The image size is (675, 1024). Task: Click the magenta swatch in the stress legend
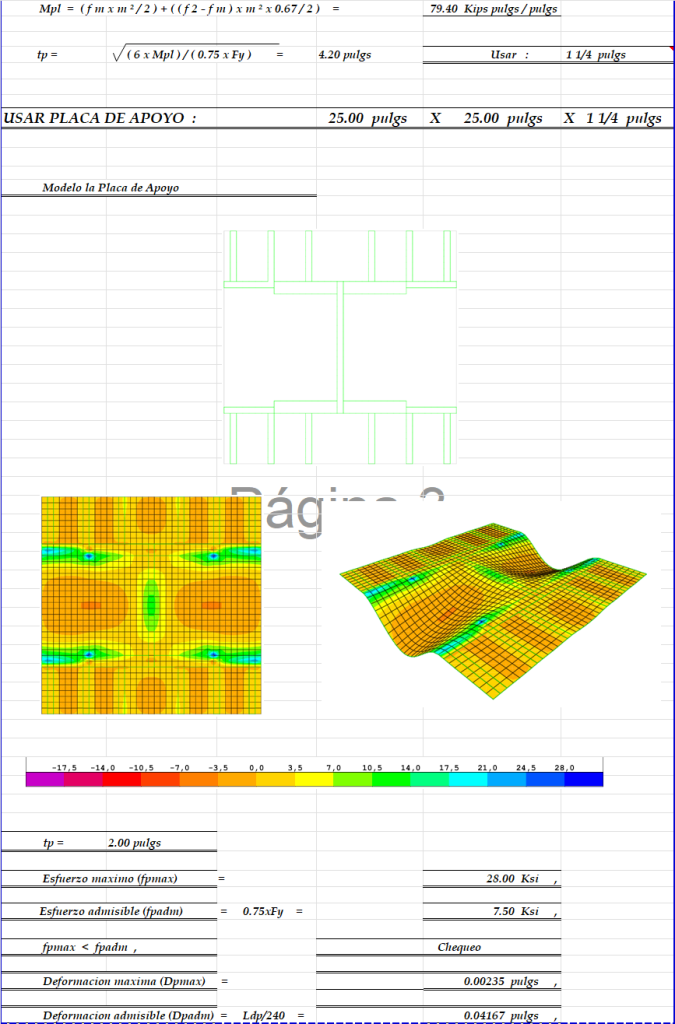[45, 779]
